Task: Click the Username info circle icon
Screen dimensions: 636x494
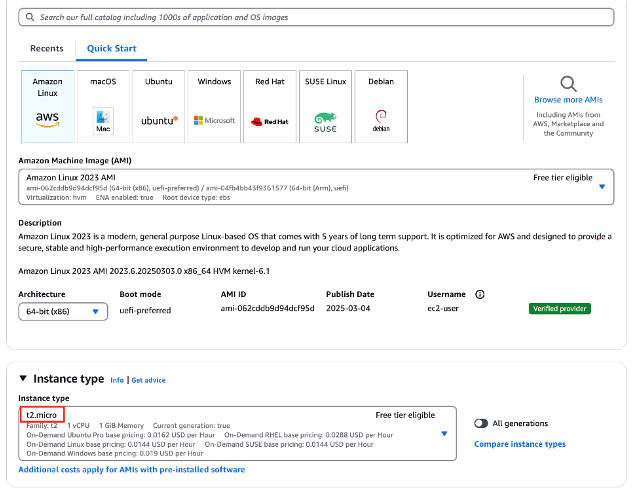Action: 480,294
